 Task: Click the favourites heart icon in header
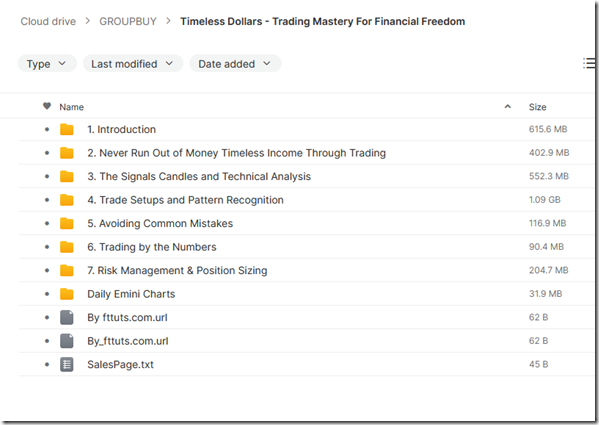47,106
